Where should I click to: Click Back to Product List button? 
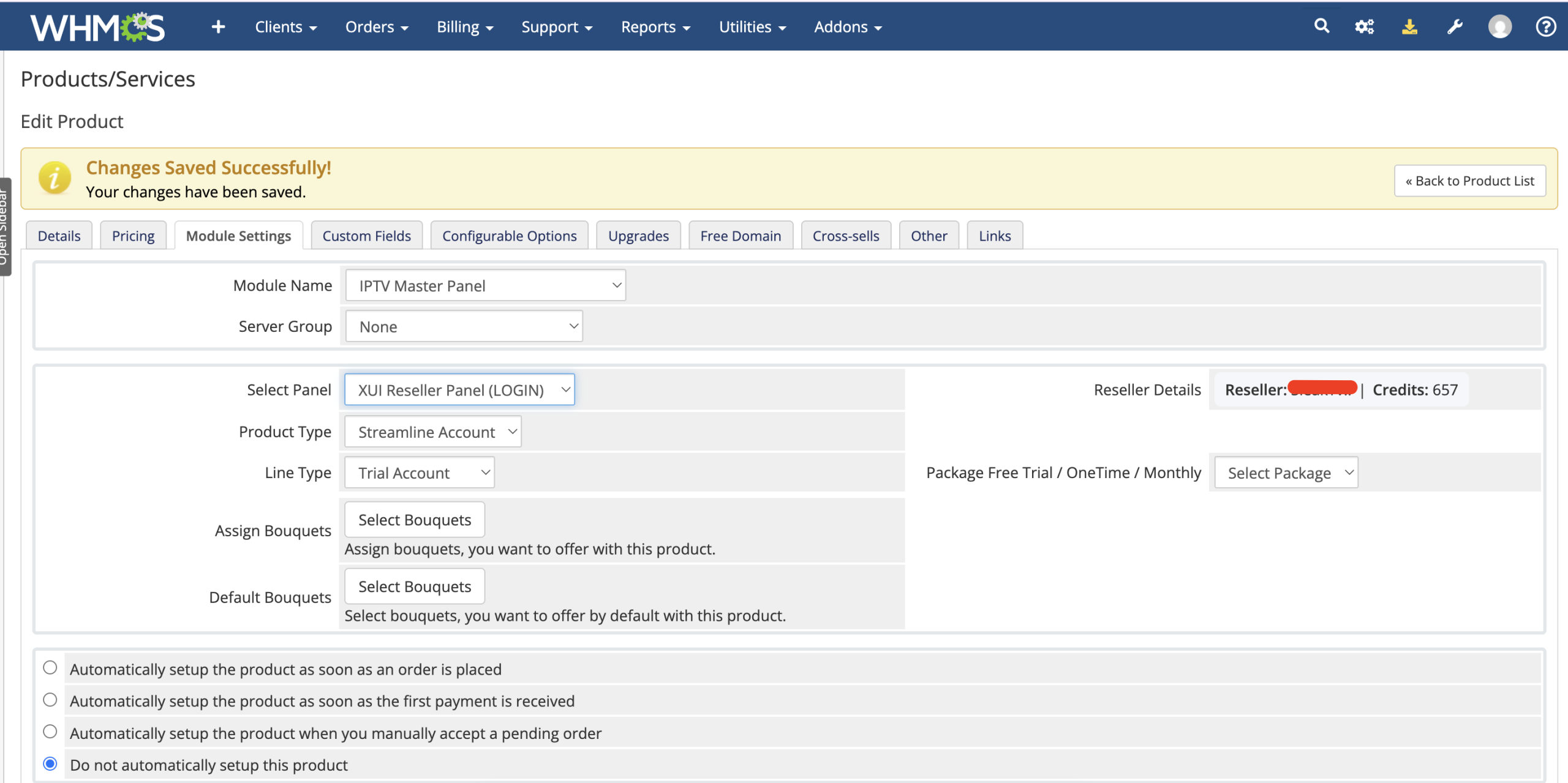[1469, 181]
